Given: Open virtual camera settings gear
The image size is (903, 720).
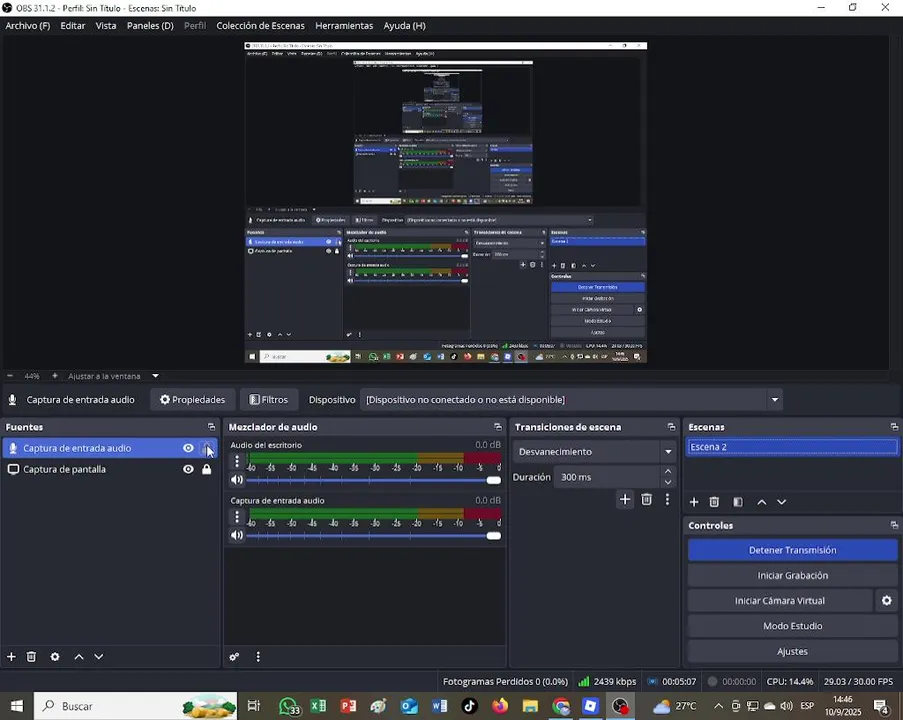Looking at the screenshot, I should (x=887, y=600).
